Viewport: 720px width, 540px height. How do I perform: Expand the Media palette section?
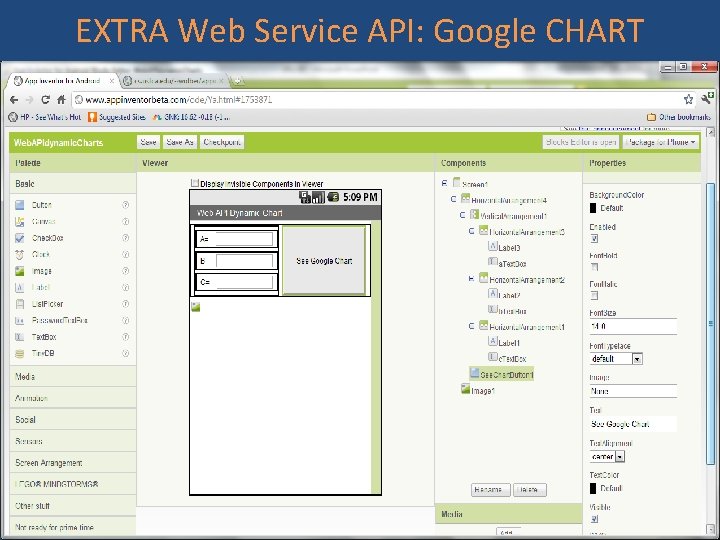pos(73,377)
